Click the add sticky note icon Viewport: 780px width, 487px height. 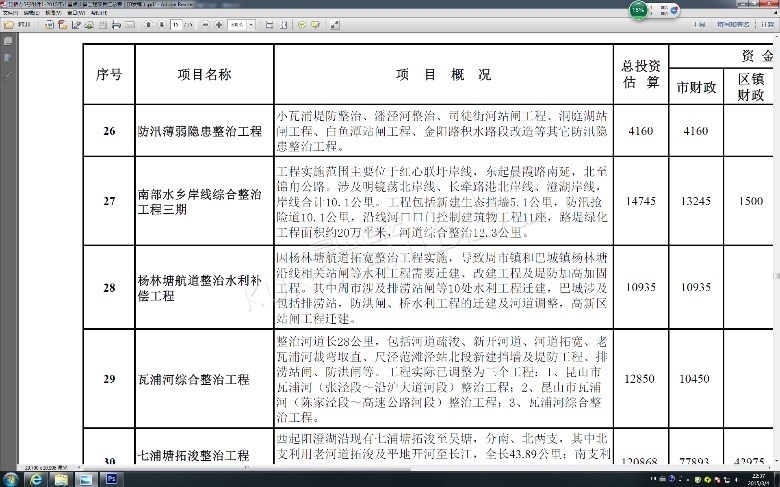pyautogui.click(x=302, y=24)
